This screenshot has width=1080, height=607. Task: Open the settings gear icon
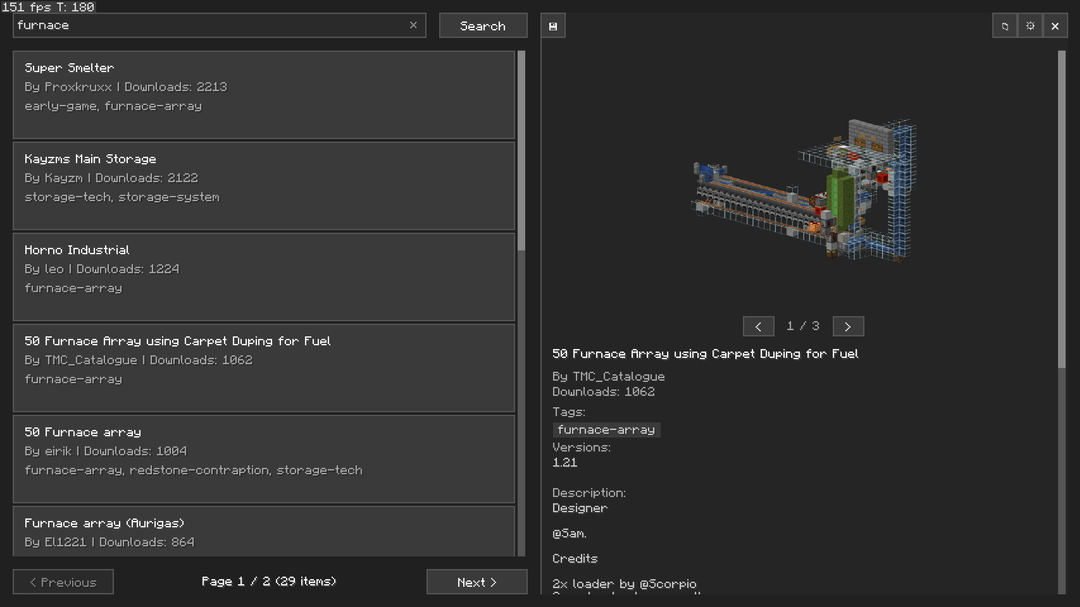pos(1030,26)
